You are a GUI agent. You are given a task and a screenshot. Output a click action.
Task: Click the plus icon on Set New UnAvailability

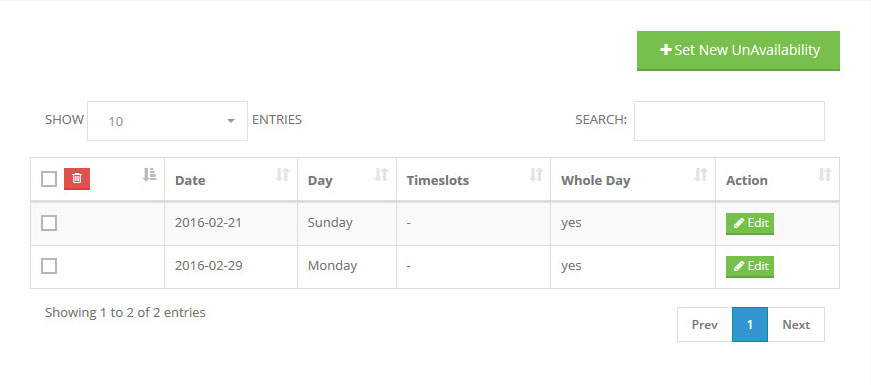point(665,50)
